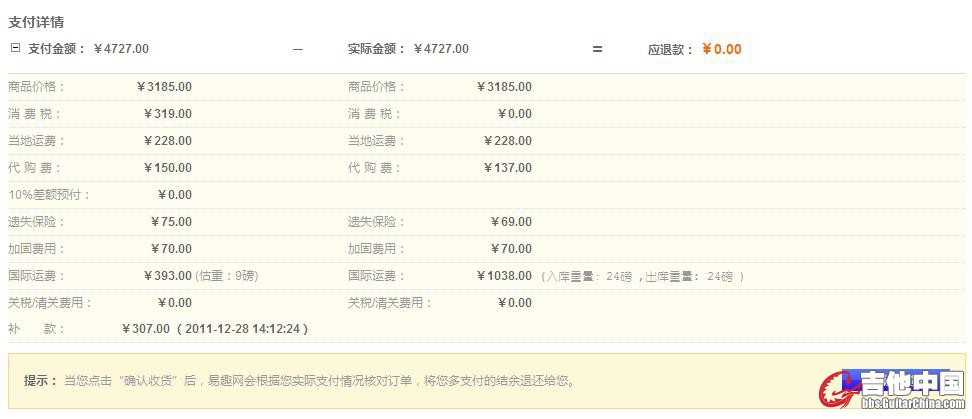Click the 支付详情 heading

tap(36, 22)
